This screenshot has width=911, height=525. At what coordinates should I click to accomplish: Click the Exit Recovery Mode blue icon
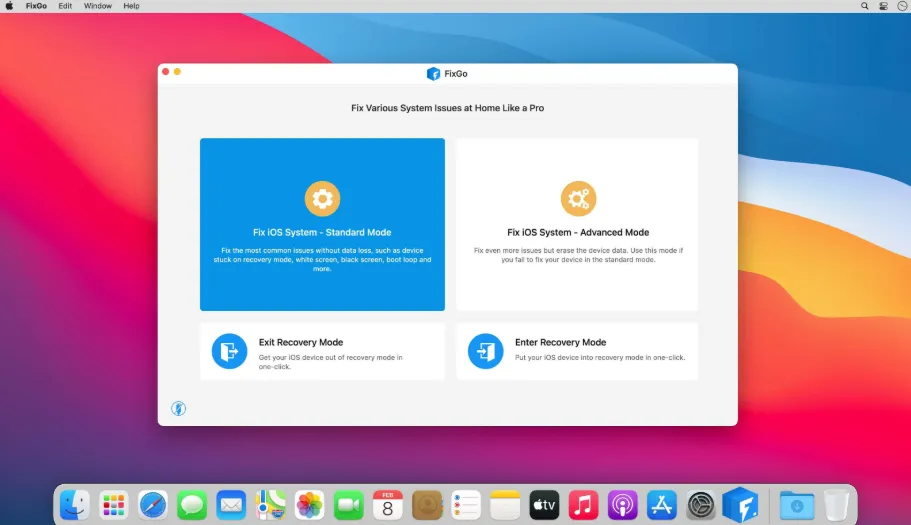229,351
